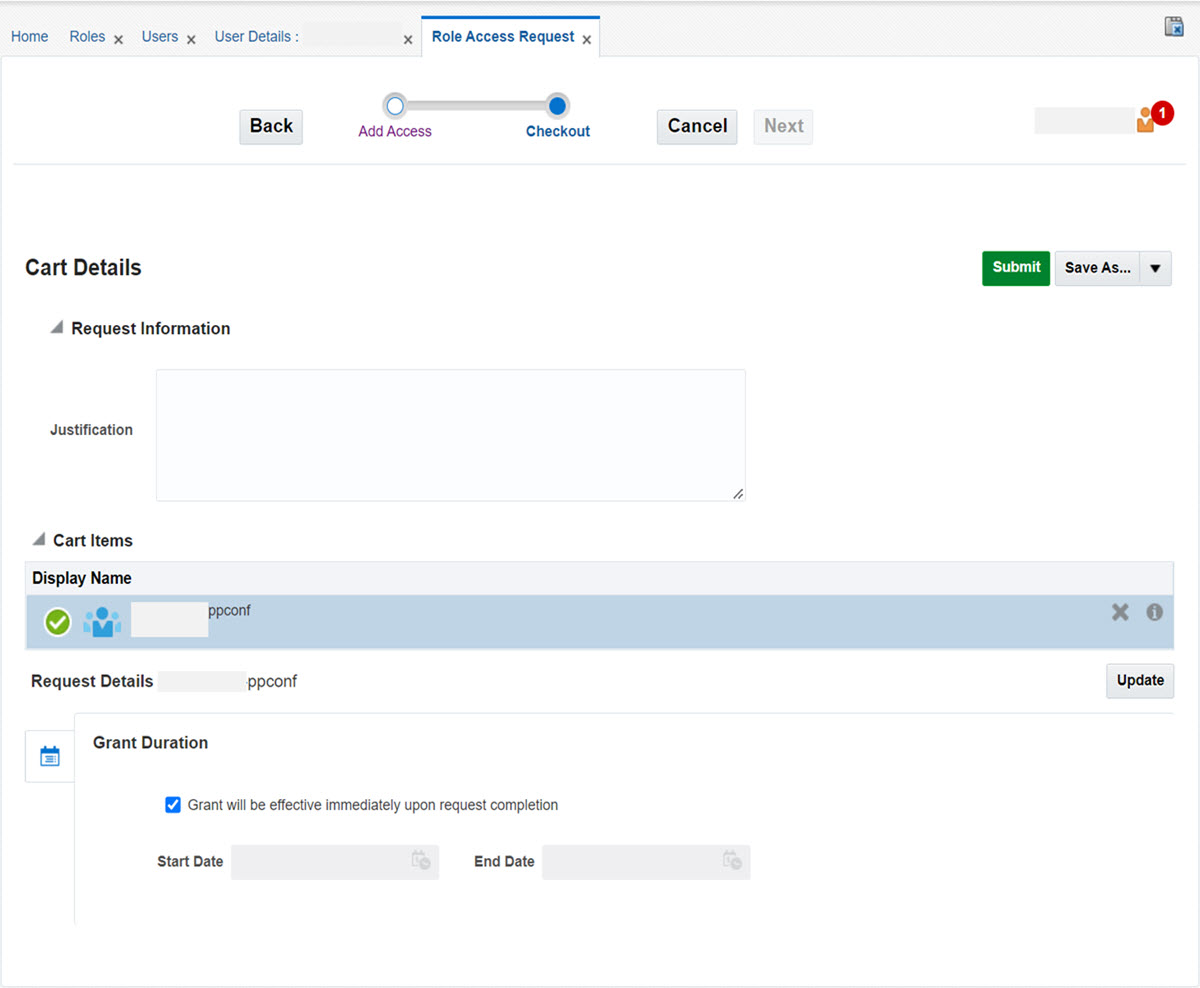Select the calendar icon on Grant Duration panel
The height and width of the screenshot is (988, 1200).
[x=49, y=756]
